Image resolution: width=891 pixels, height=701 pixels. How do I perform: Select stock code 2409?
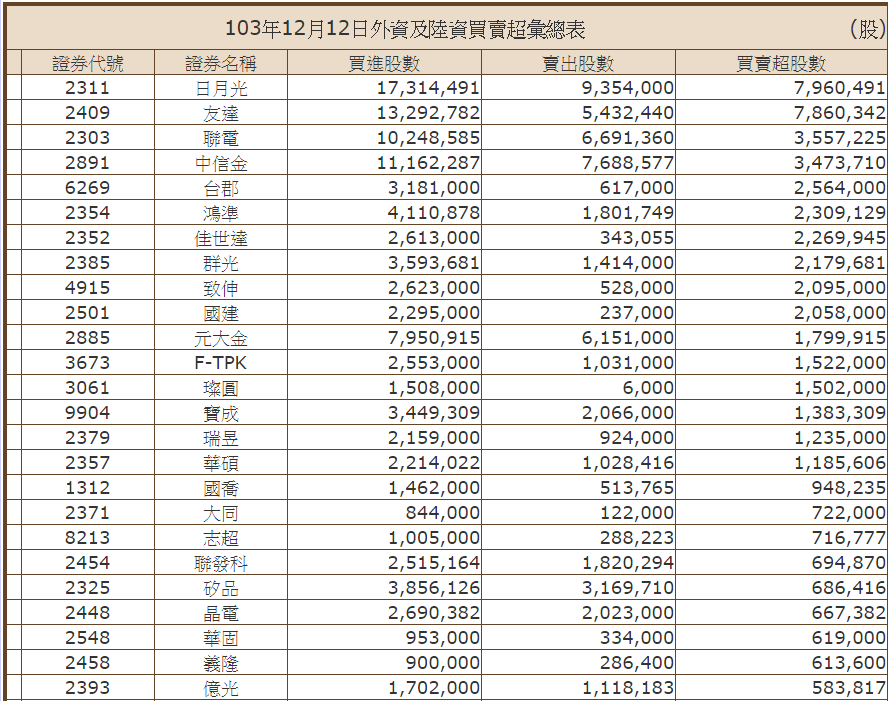[88, 113]
